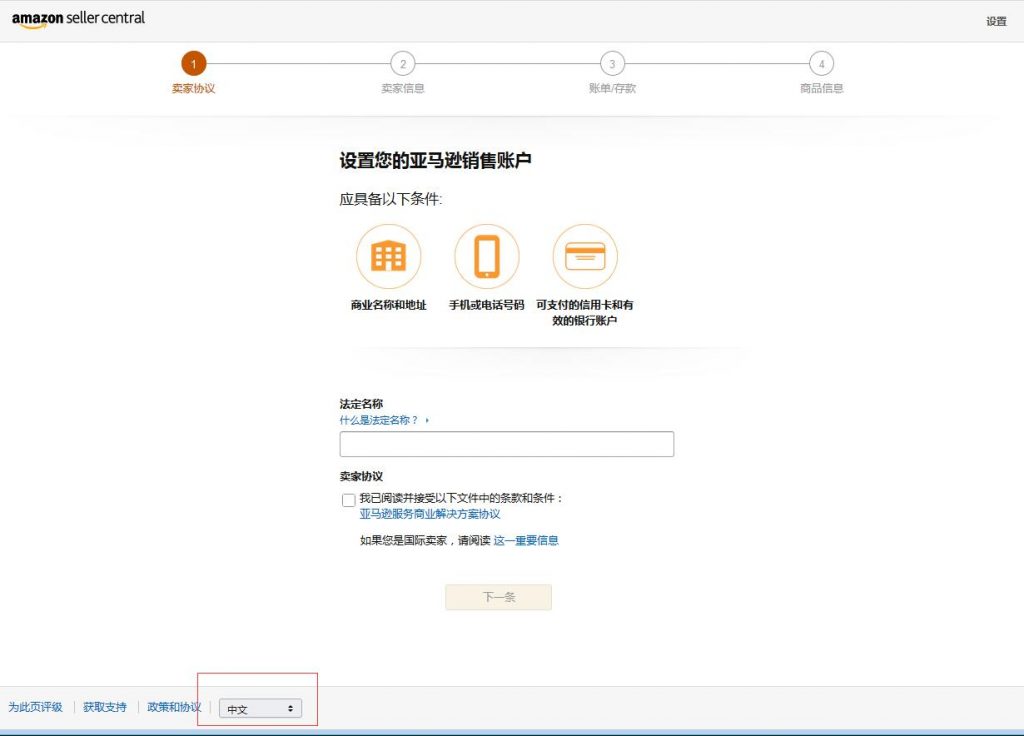Select step 1 circle 卖家协议
Screen dimensions: 1024x736
(193, 64)
